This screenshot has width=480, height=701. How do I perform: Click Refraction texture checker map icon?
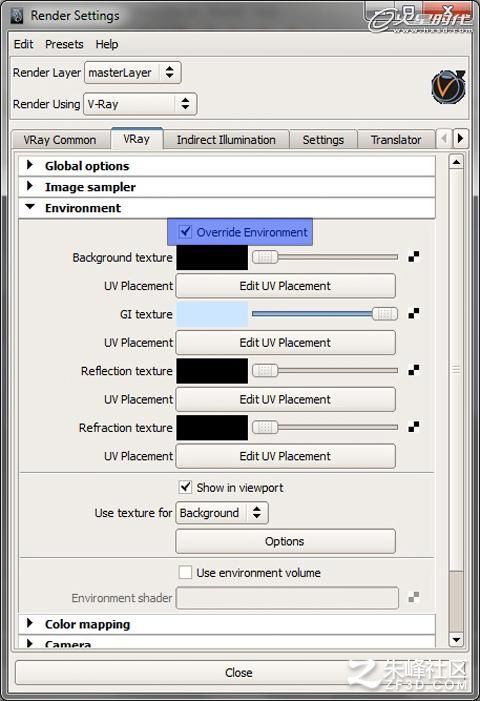pos(414,427)
